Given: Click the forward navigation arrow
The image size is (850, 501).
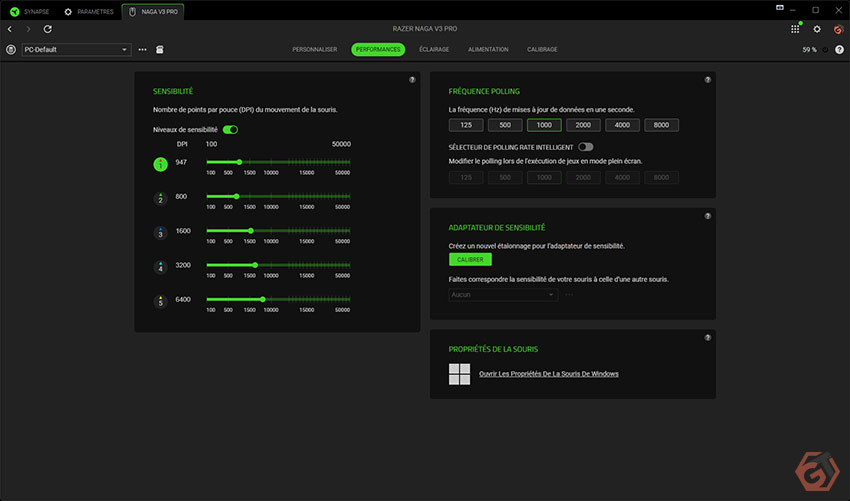Looking at the screenshot, I should coord(28,29).
